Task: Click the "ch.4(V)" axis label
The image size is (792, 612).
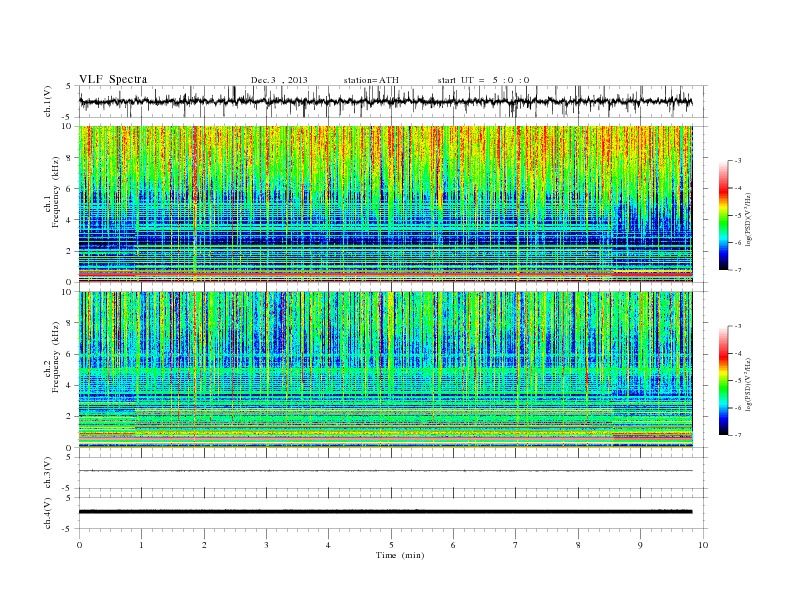Action: (x=48, y=513)
